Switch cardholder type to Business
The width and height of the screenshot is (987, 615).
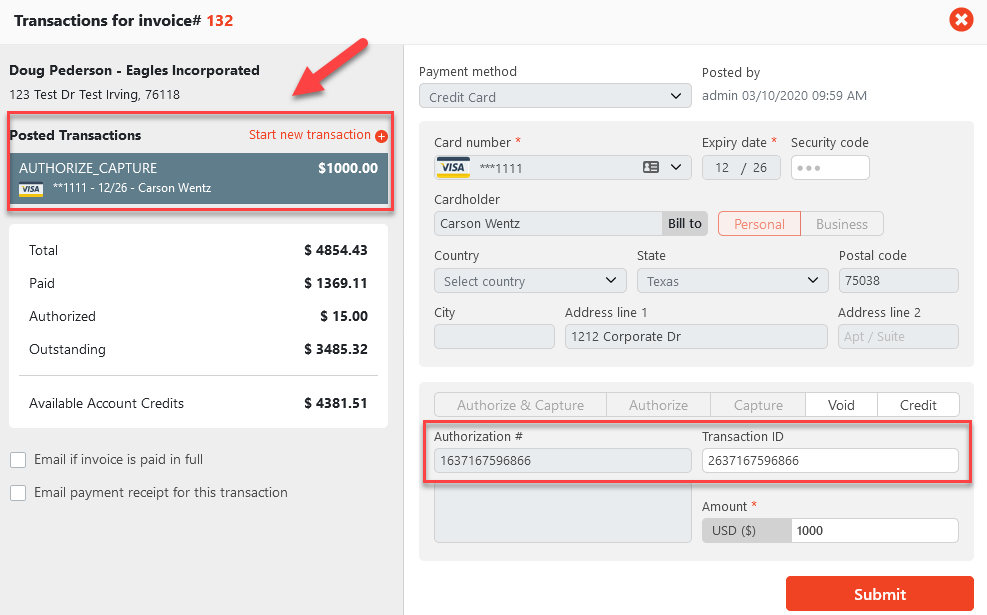[842, 224]
